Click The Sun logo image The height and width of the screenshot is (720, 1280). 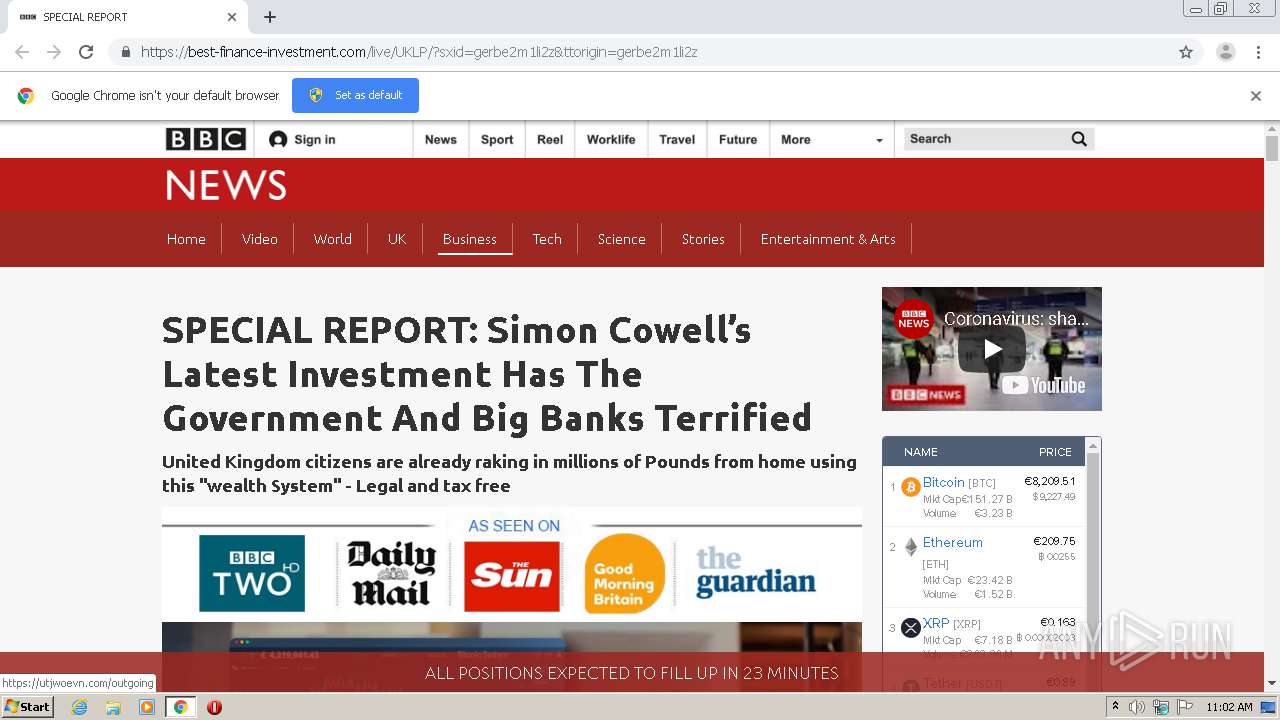[512, 576]
